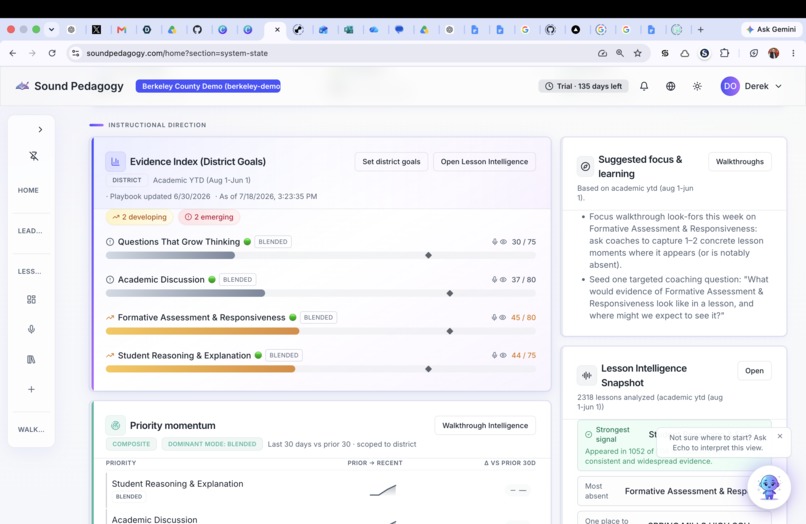Click mic/eye icons next to 45 / 80
This screenshot has height=524, width=806.
pyautogui.click(x=499, y=317)
